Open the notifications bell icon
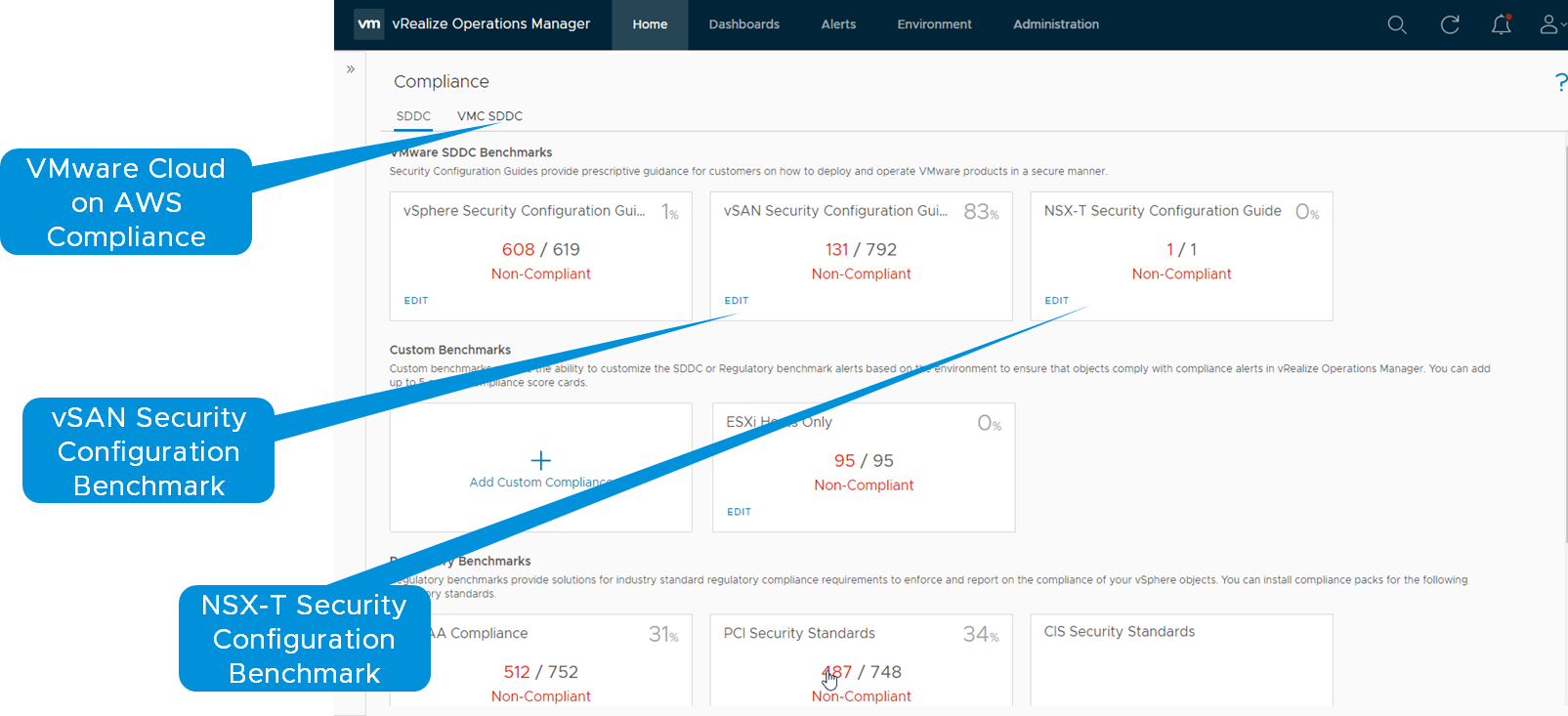The height and width of the screenshot is (716, 1568). 1502,25
